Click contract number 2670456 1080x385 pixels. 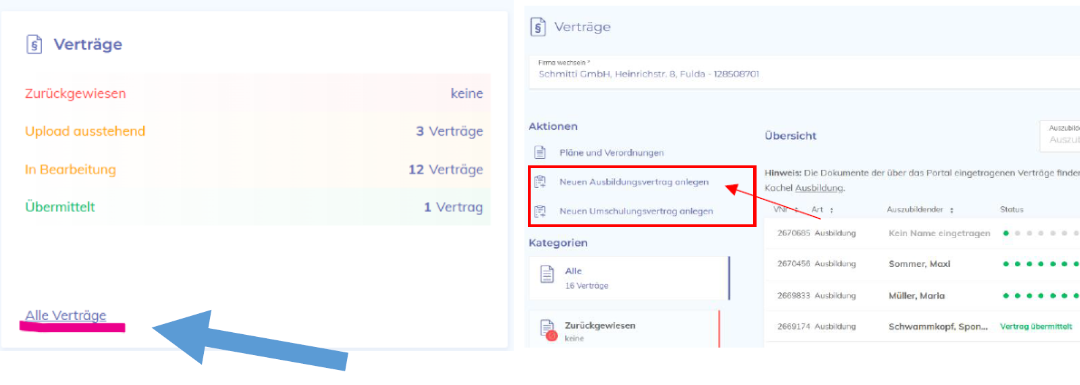point(794,264)
